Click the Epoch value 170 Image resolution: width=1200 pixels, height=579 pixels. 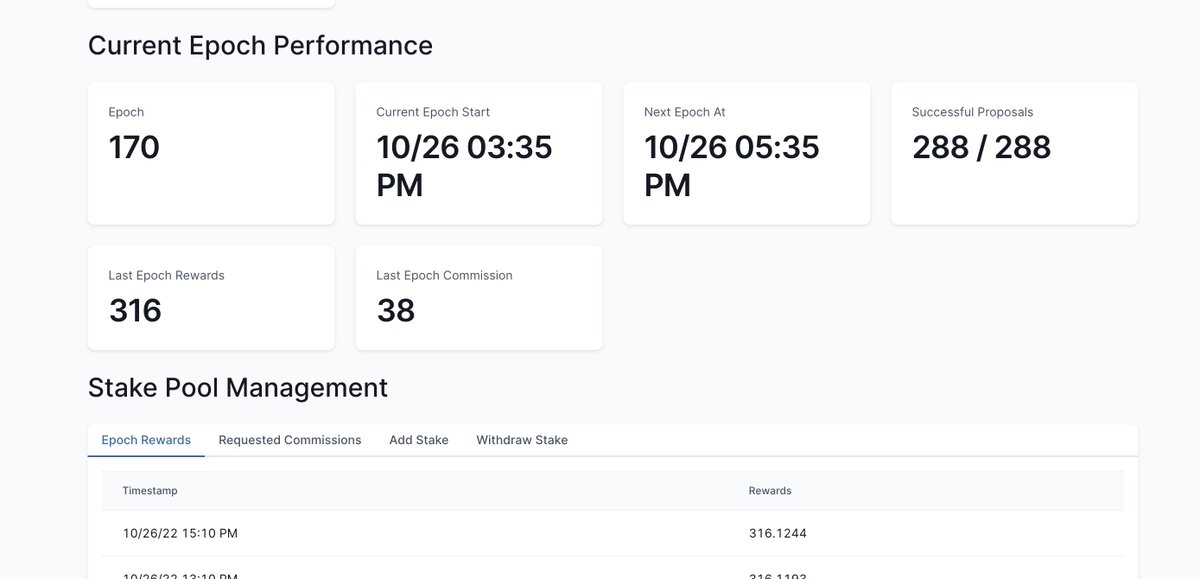point(134,148)
